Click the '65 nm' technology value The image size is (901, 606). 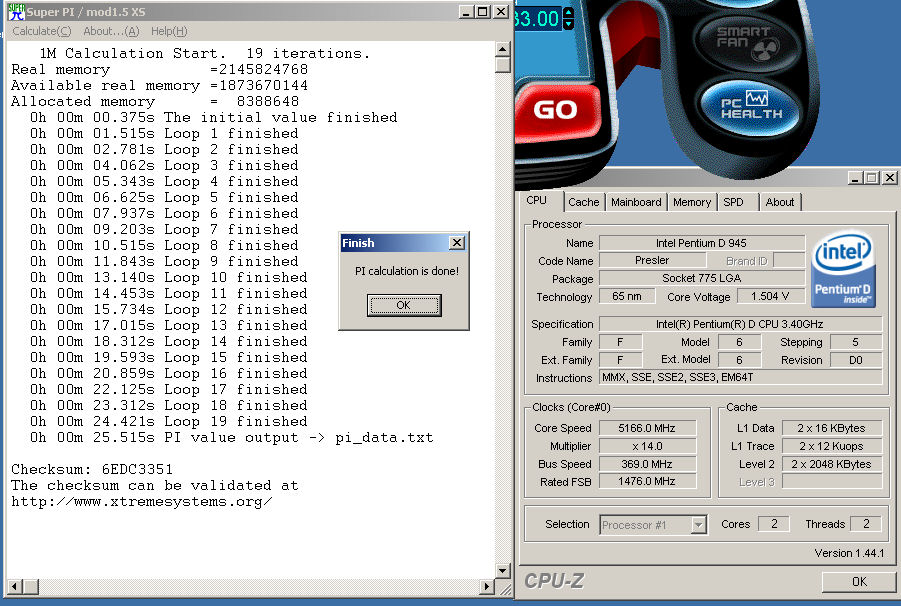(x=627, y=296)
